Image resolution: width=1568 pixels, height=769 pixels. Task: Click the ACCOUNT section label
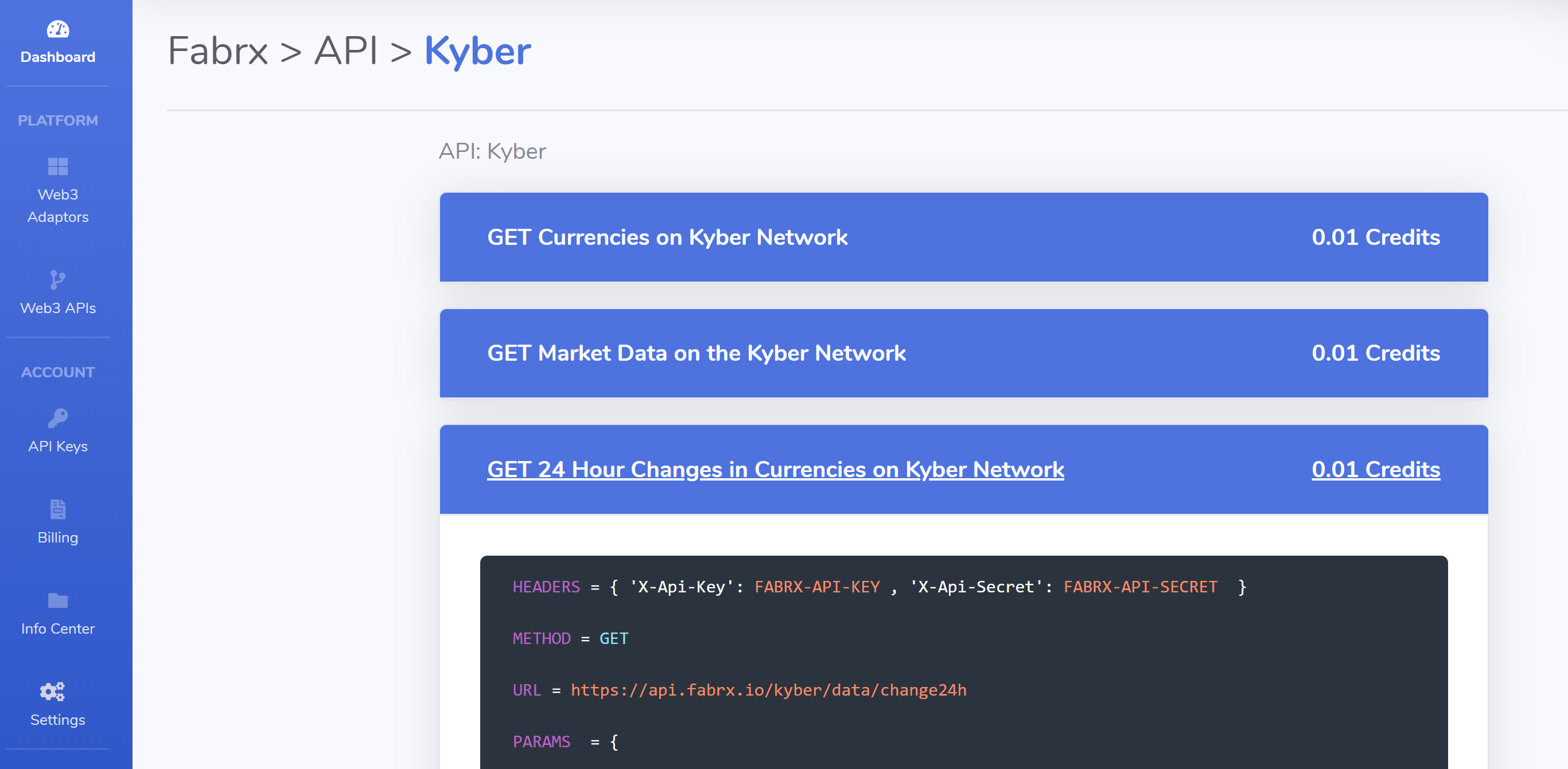point(58,372)
